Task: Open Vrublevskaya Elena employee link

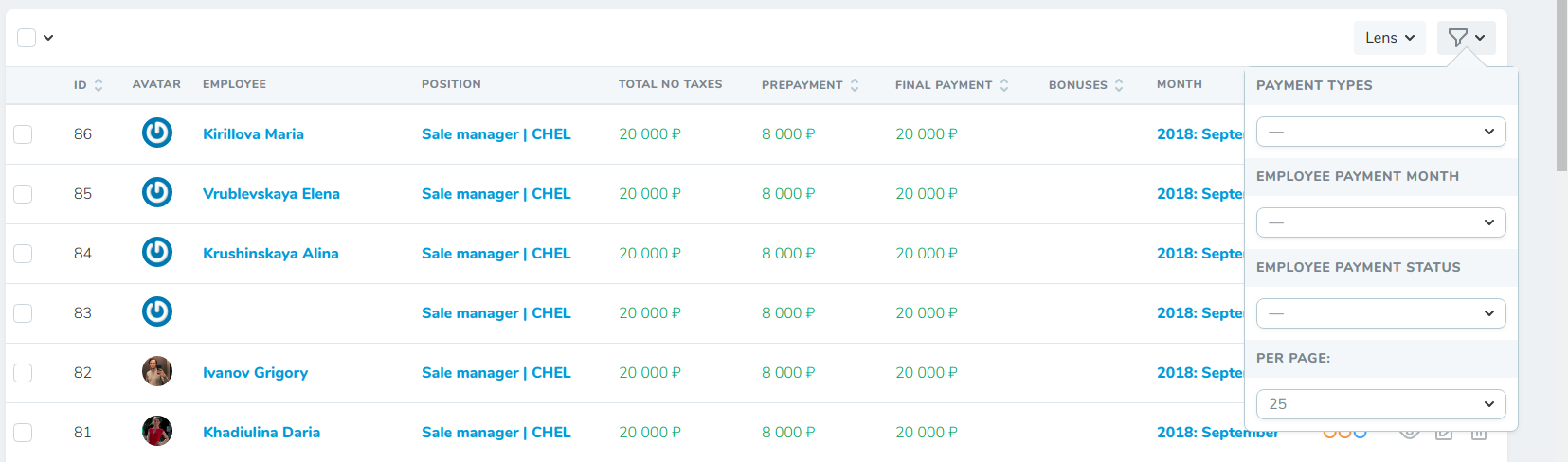Action: (271, 194)
